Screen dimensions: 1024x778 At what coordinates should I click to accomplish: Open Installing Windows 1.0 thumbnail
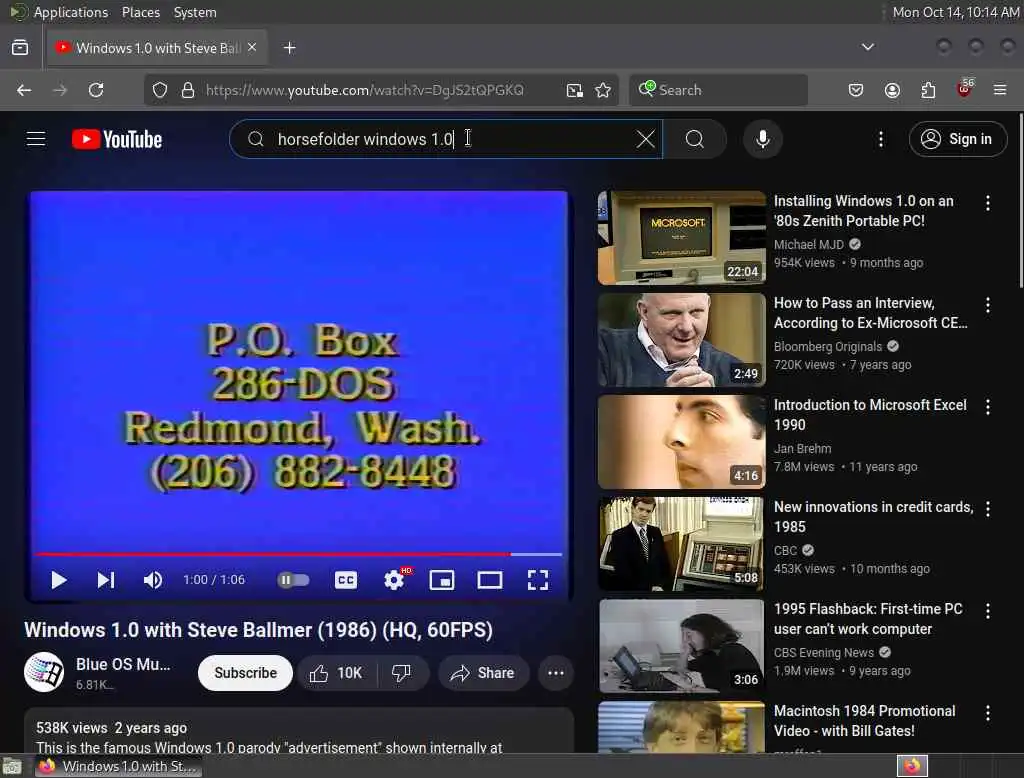point(681,238)
